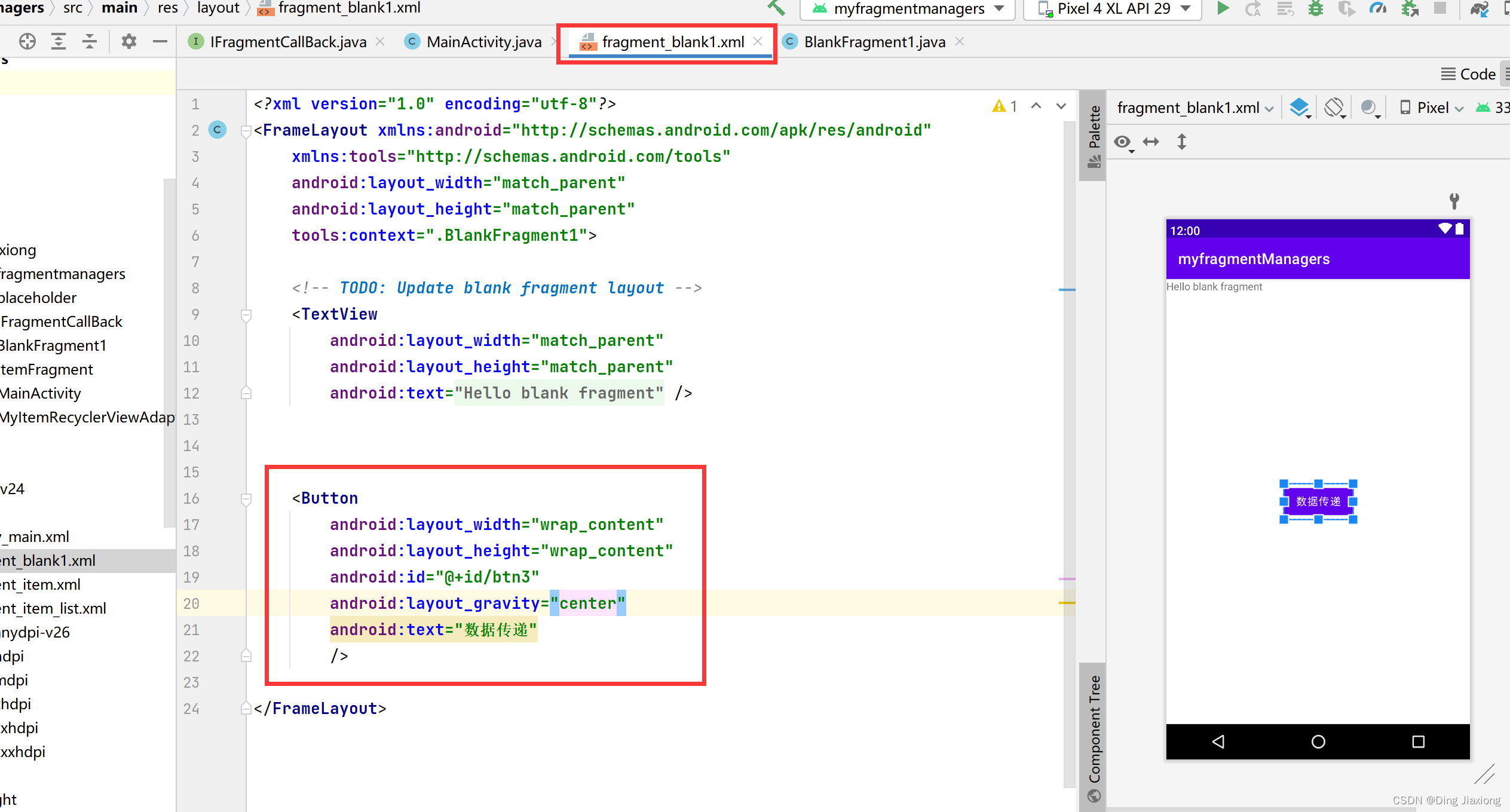Open Orientation for Preview rotate icon
The height and width of the screenshot is (812, 1510).
tap(1335, 108)
